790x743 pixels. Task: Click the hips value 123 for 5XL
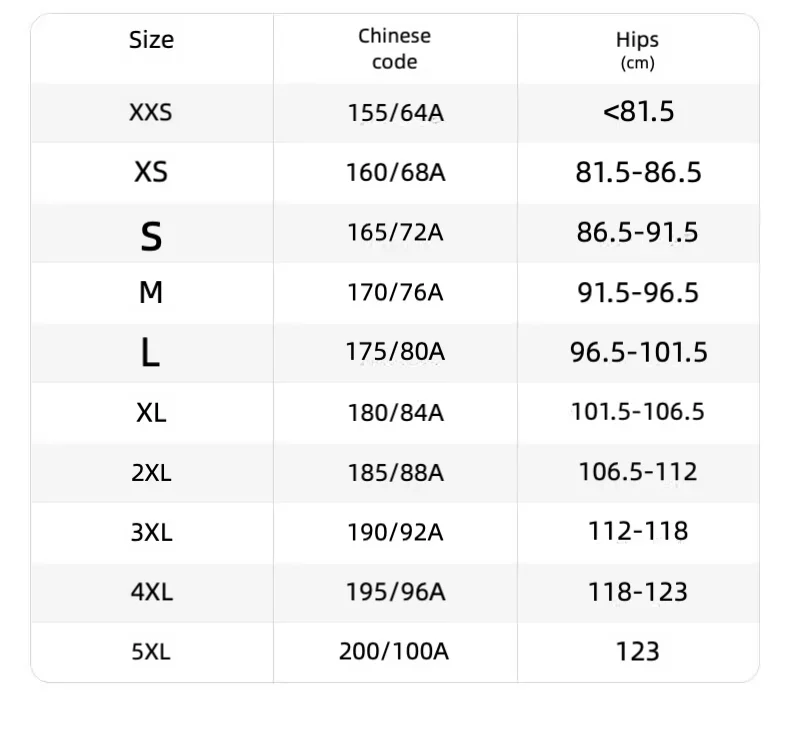[x=638, y=652]
